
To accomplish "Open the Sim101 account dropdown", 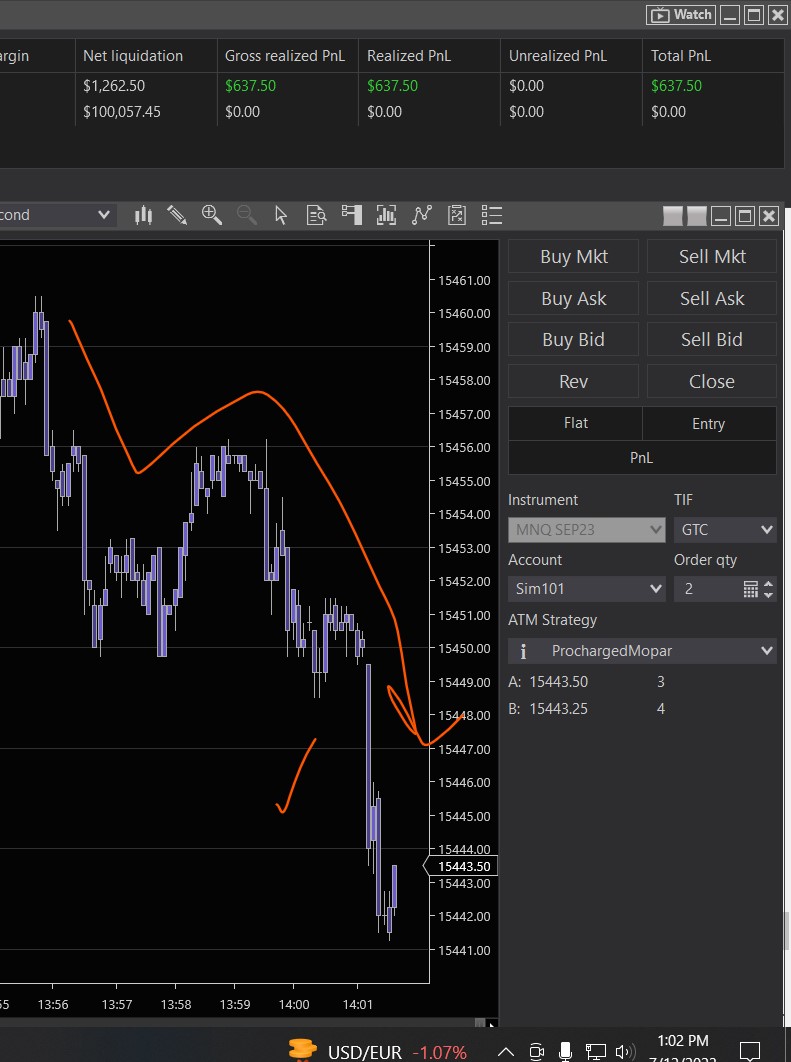I will 586,589.
